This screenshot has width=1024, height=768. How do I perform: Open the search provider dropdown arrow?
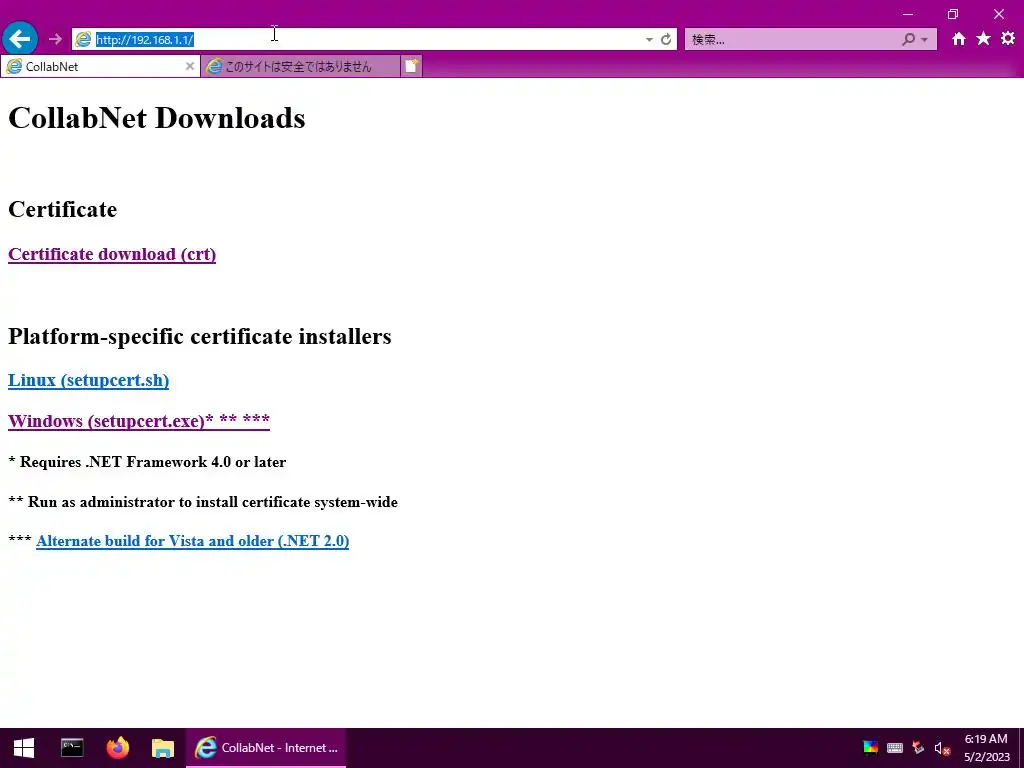924,40
